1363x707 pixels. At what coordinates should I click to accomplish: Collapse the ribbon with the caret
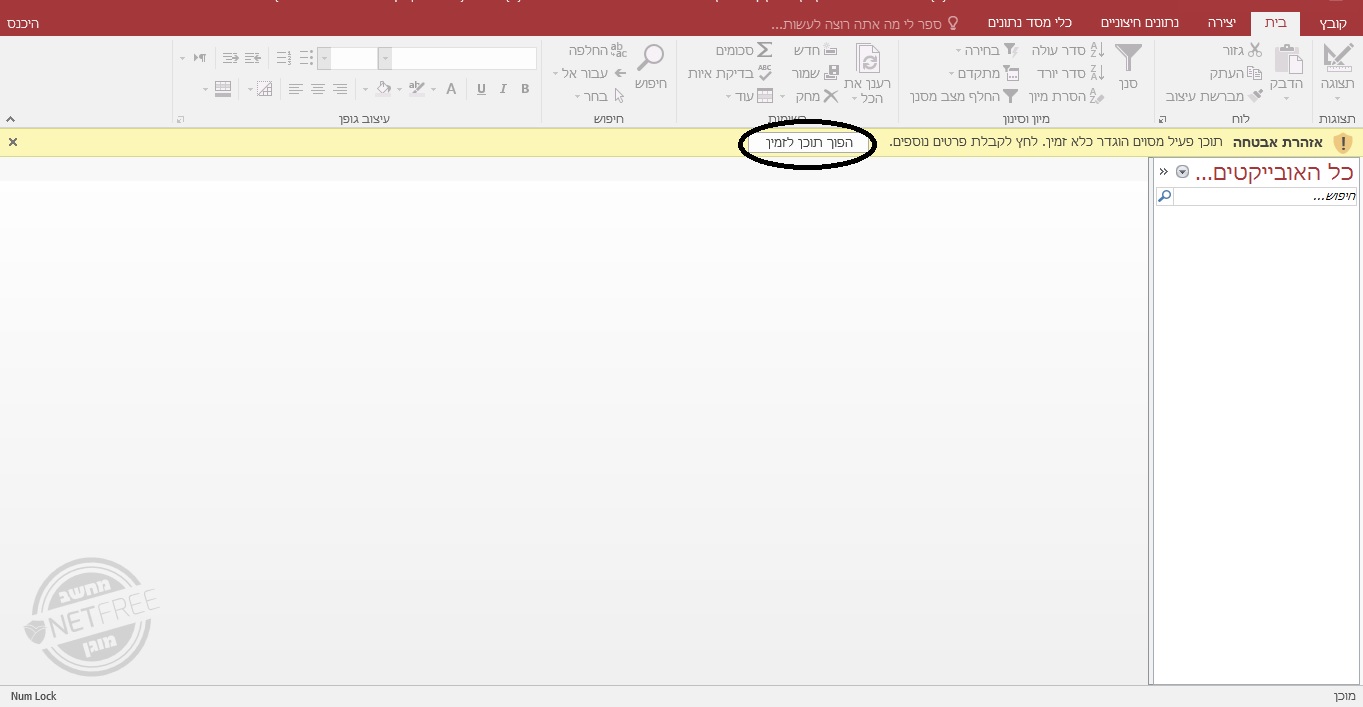pos(10,119)
